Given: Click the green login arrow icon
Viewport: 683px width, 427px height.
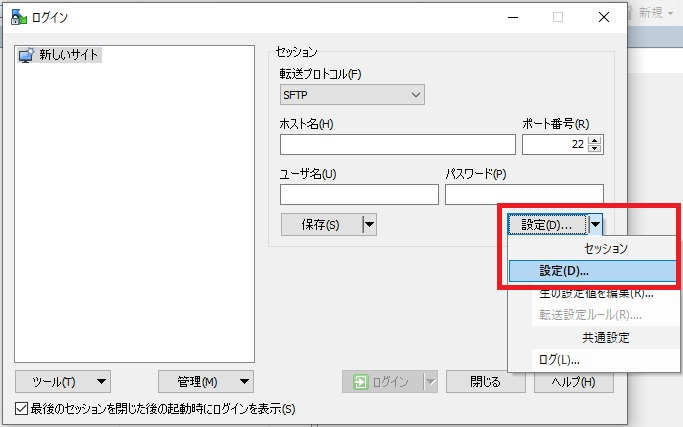Looking at the screenshot, I should point(361,381).
